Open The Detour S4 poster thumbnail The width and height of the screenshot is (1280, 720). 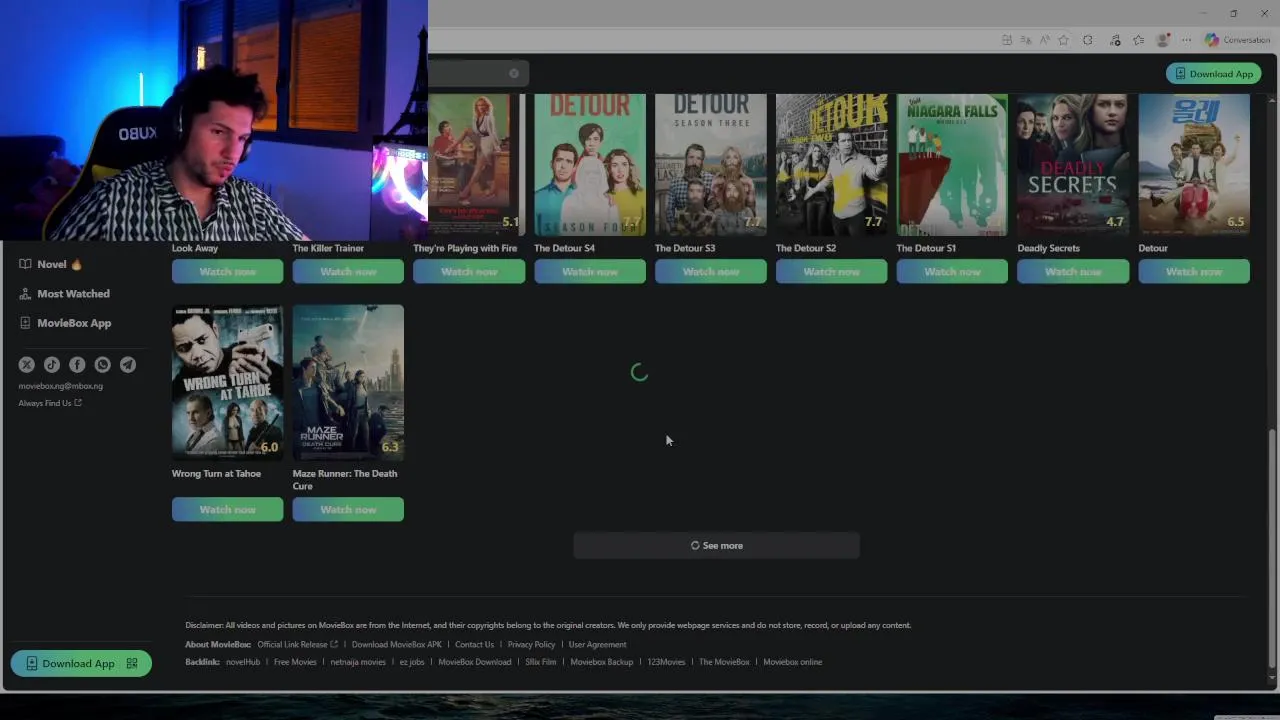[x=590, y=165]
